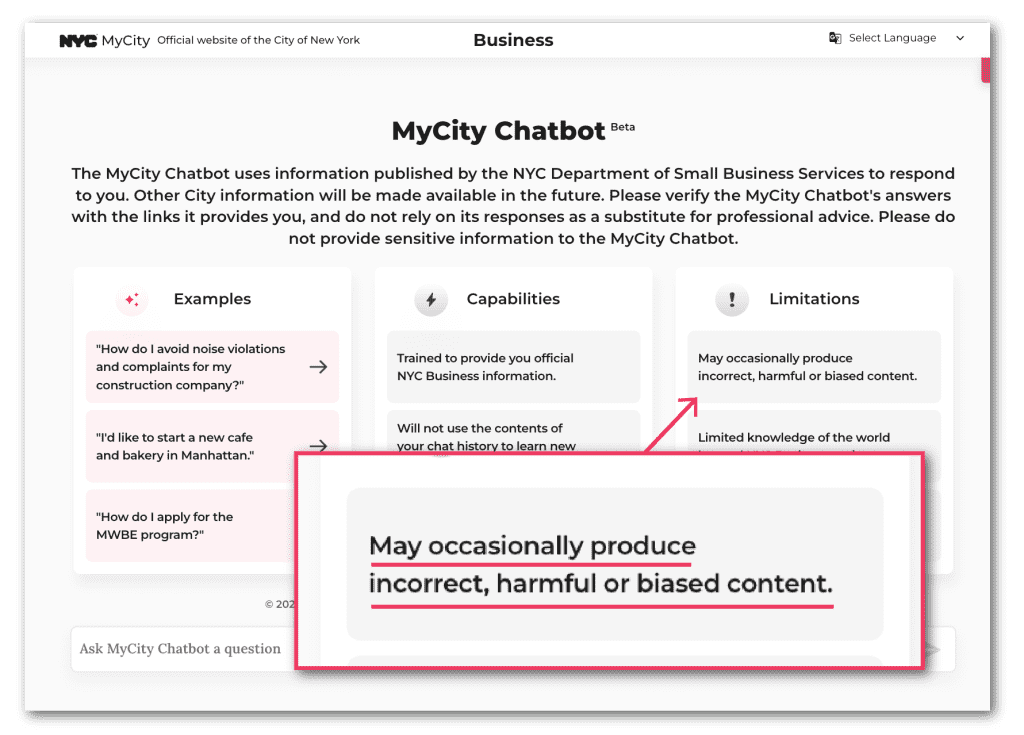The width and height of the screenshot is (1024, 735).
Task: Click the lightning bolt Capabilities icon
Action: (432, 299)
